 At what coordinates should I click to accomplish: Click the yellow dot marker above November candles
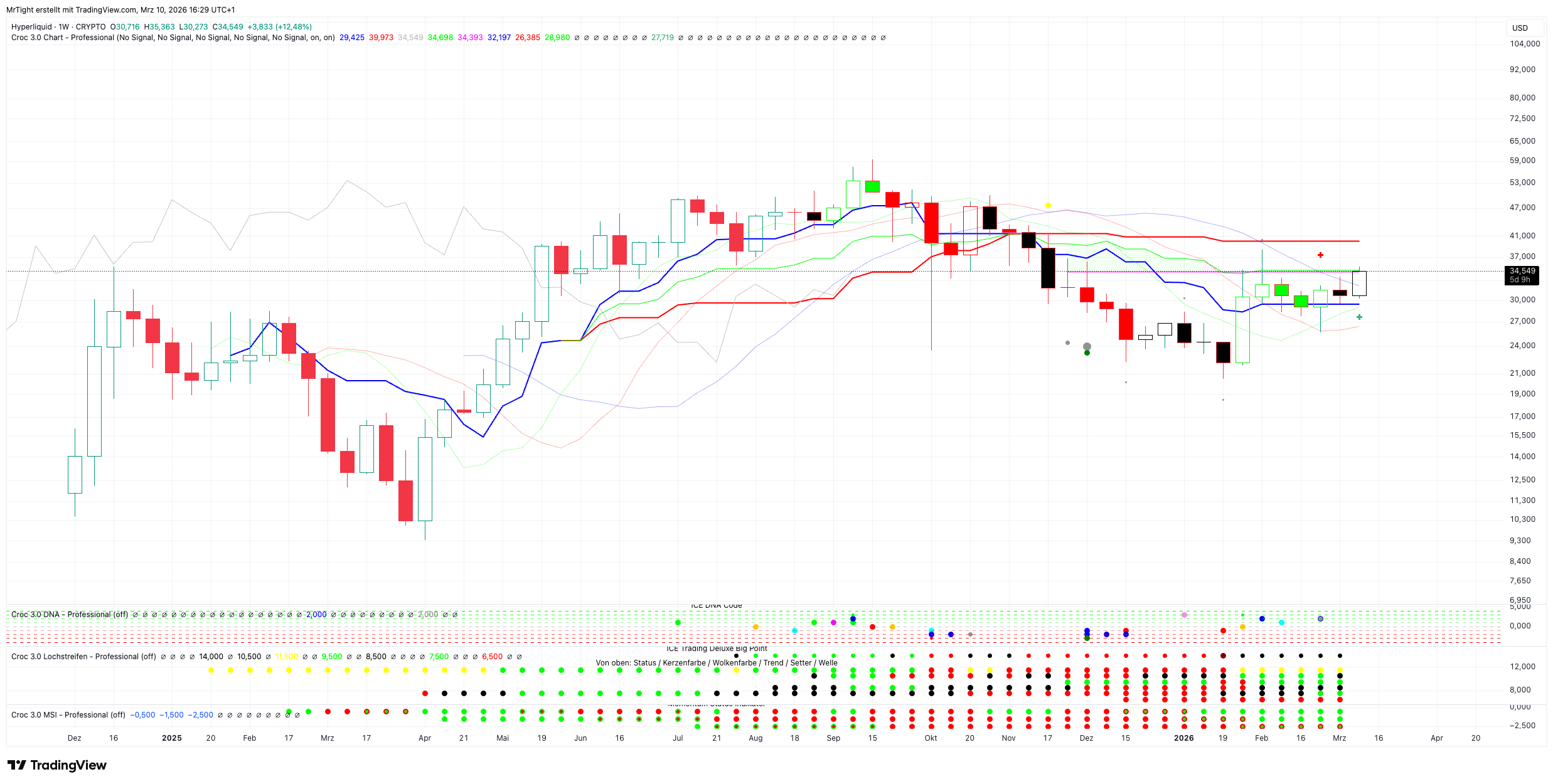(1048, 205)
